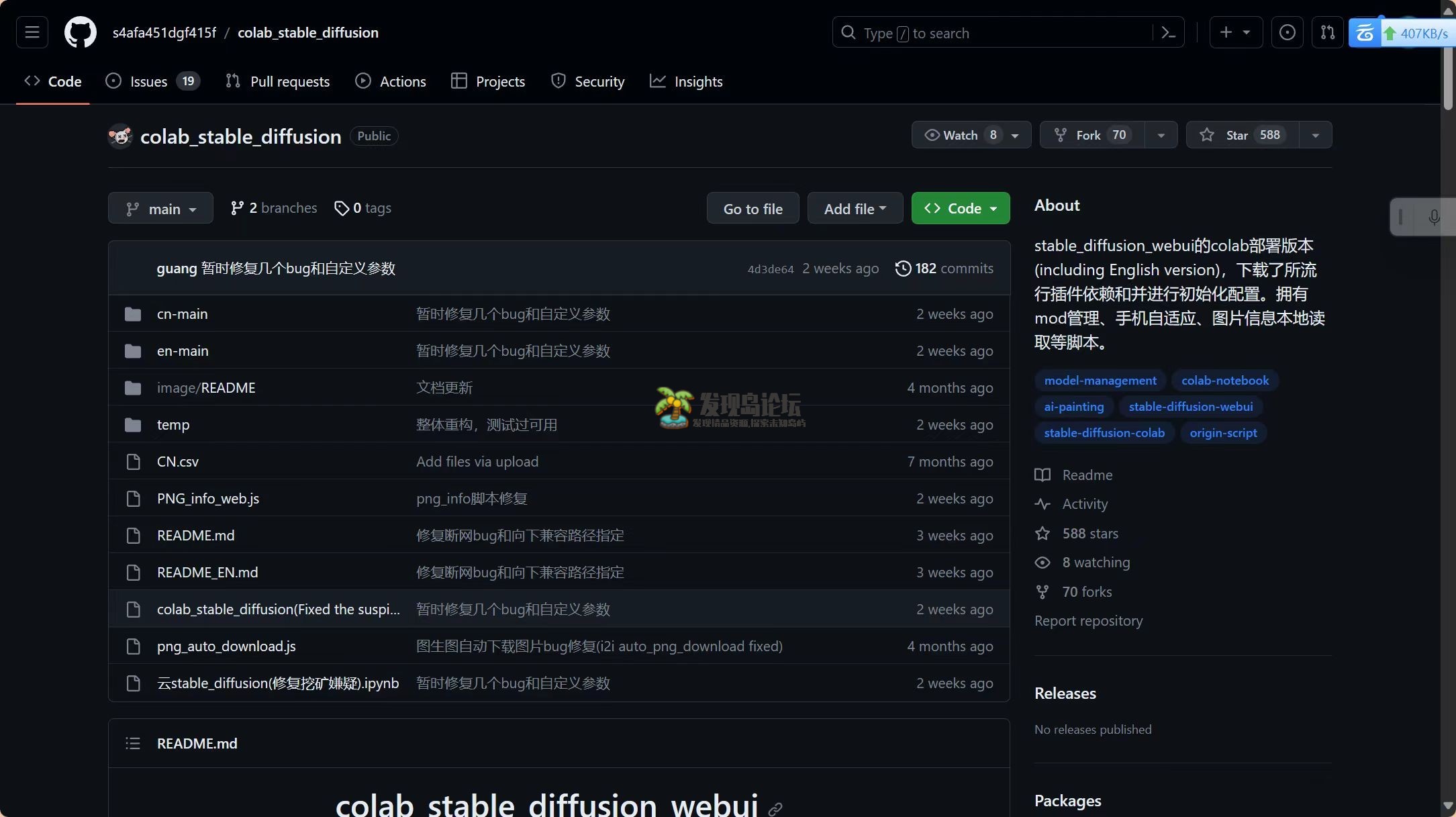The width and height of the screenshot is (1456, 817).
Task: Click the branches icon beside 2 branches
Action: coord(237,208)
